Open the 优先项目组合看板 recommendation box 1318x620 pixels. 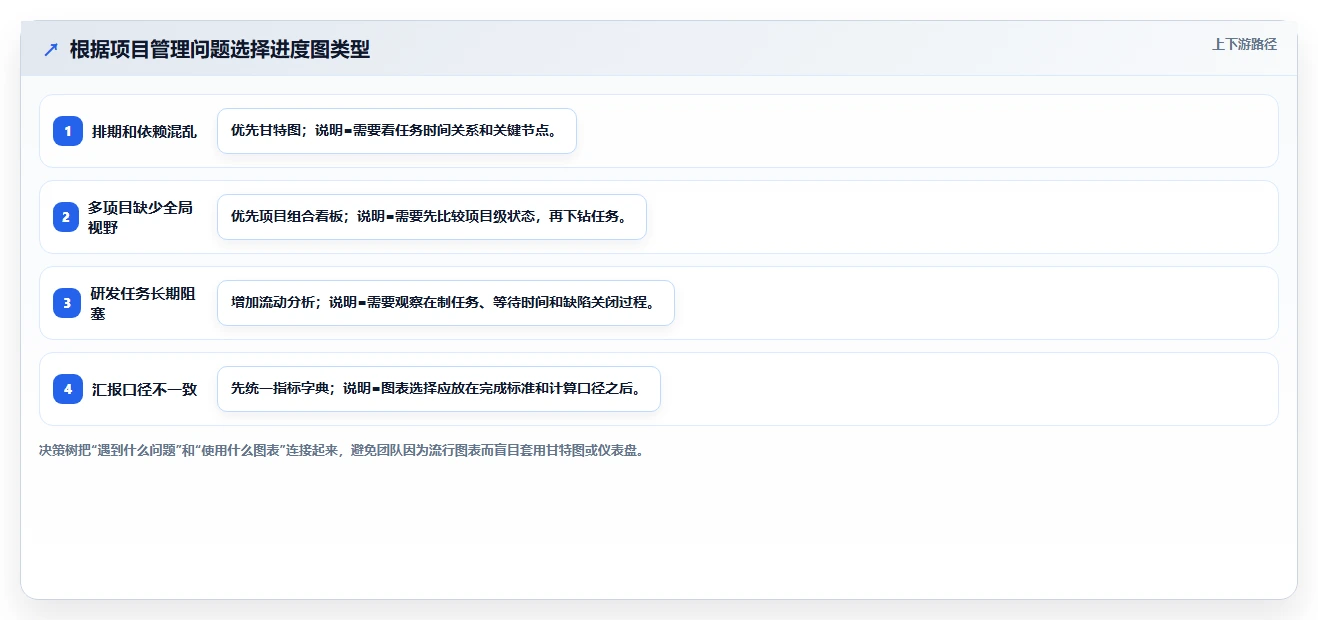click(x=432, y=217)
